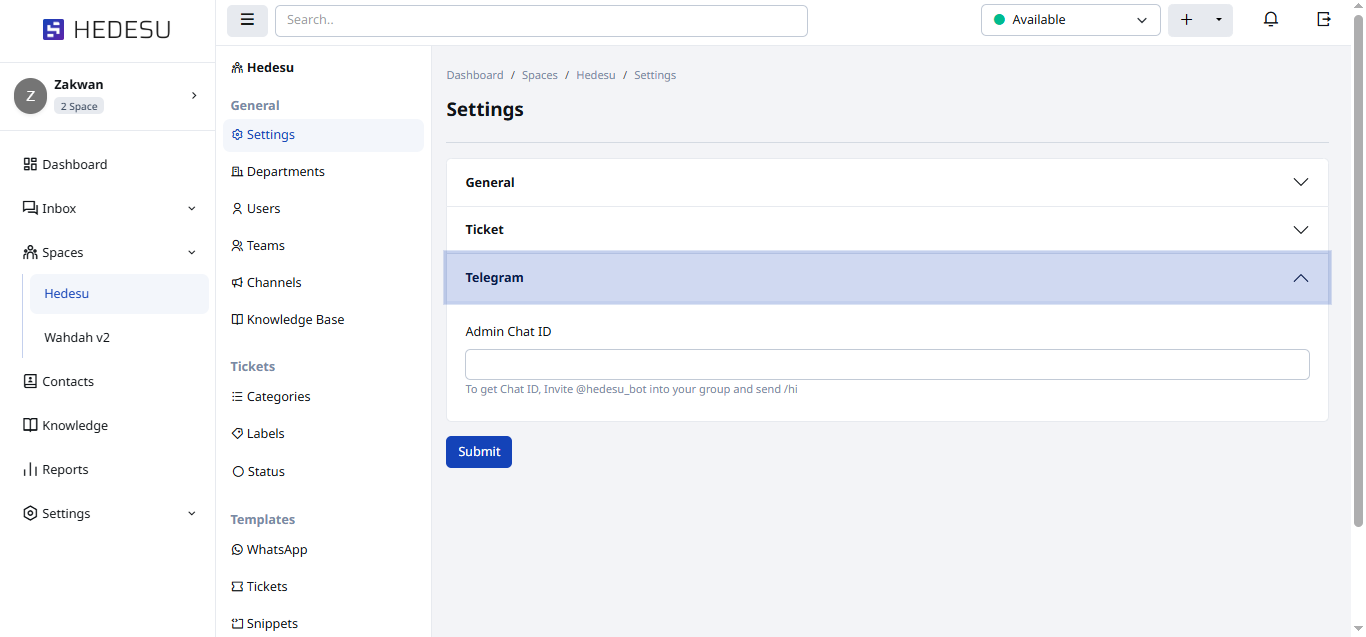Click the logout icon in top bar
1366x637 pixels.
click(1324, 20)
